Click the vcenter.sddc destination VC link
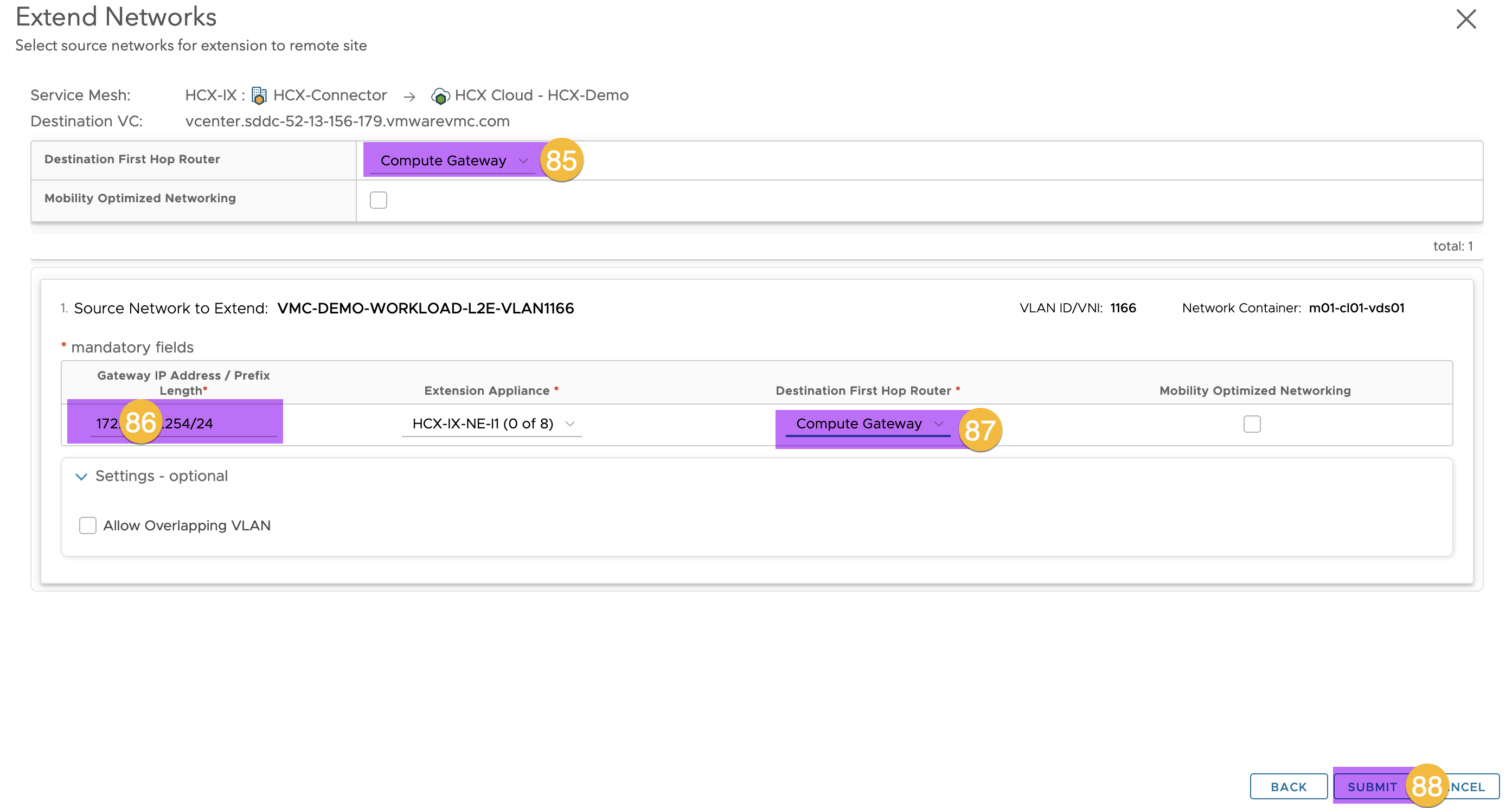 click(350, 120)
